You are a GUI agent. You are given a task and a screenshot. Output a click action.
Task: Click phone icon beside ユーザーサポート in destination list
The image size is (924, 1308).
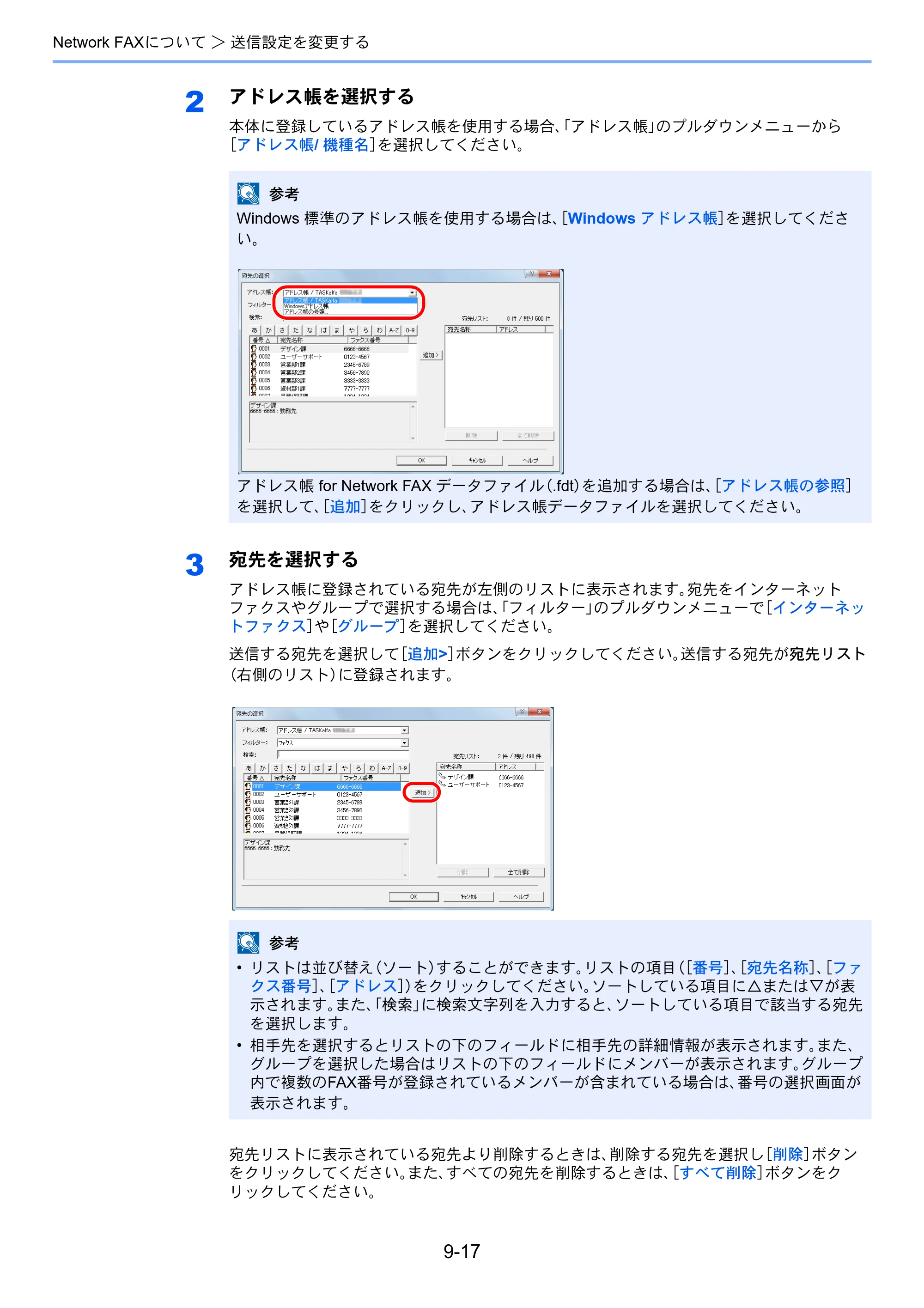[442, 785]
